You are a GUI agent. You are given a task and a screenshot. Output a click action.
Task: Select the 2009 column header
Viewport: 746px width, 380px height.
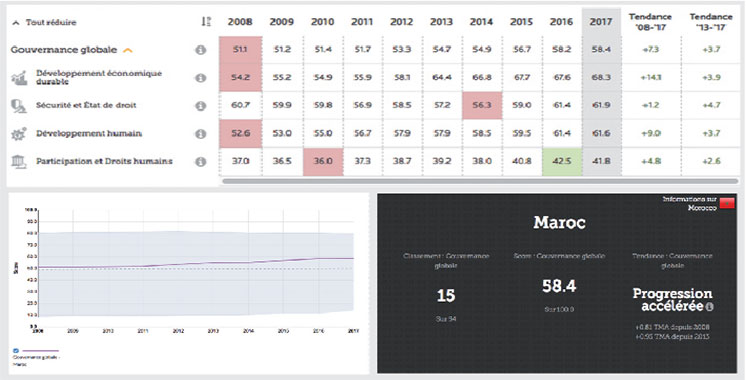pyautogui.click(x=282, y=22)
